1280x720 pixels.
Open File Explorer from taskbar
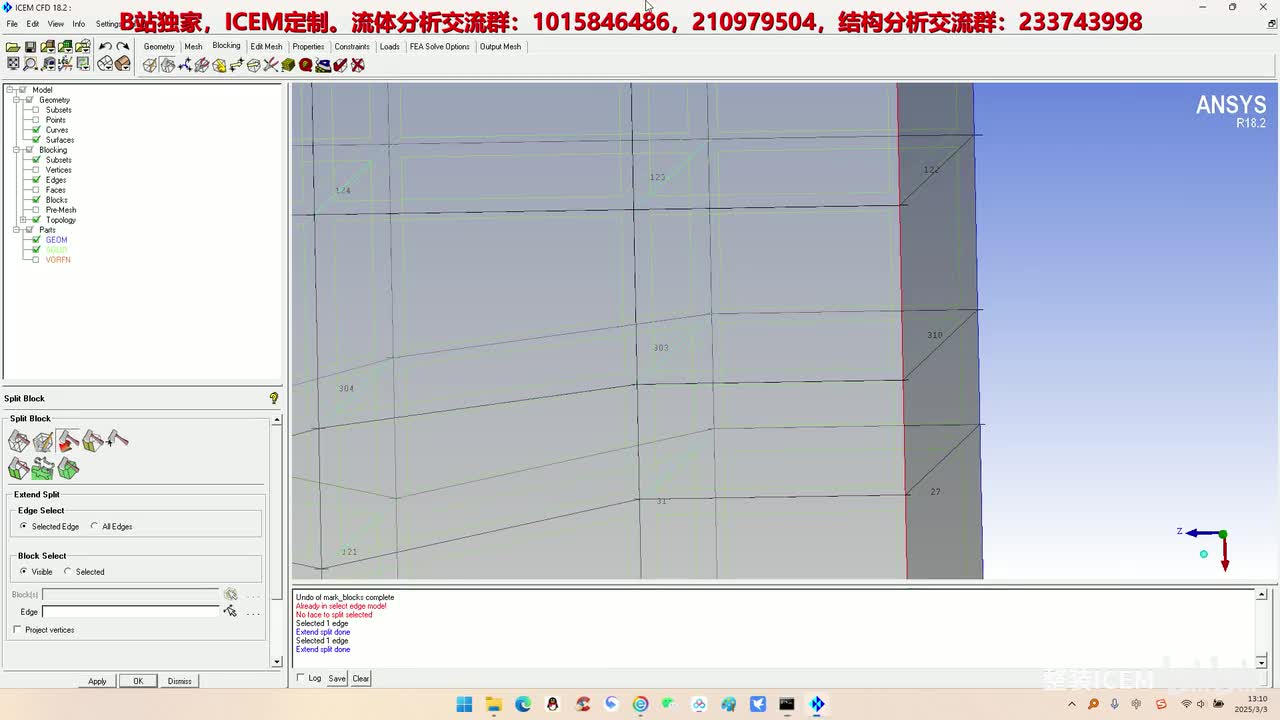(493, 704)
